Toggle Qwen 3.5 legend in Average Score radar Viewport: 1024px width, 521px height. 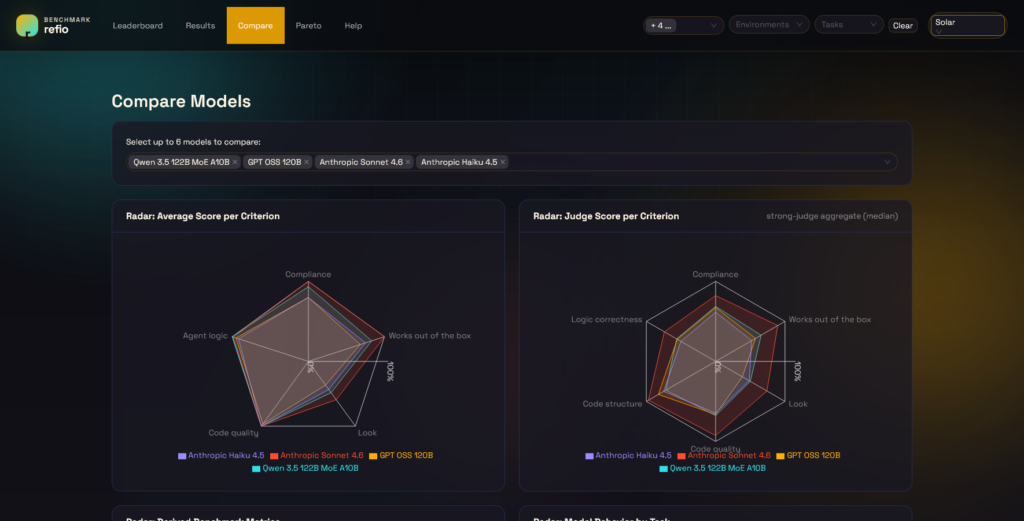pos(305,468)
